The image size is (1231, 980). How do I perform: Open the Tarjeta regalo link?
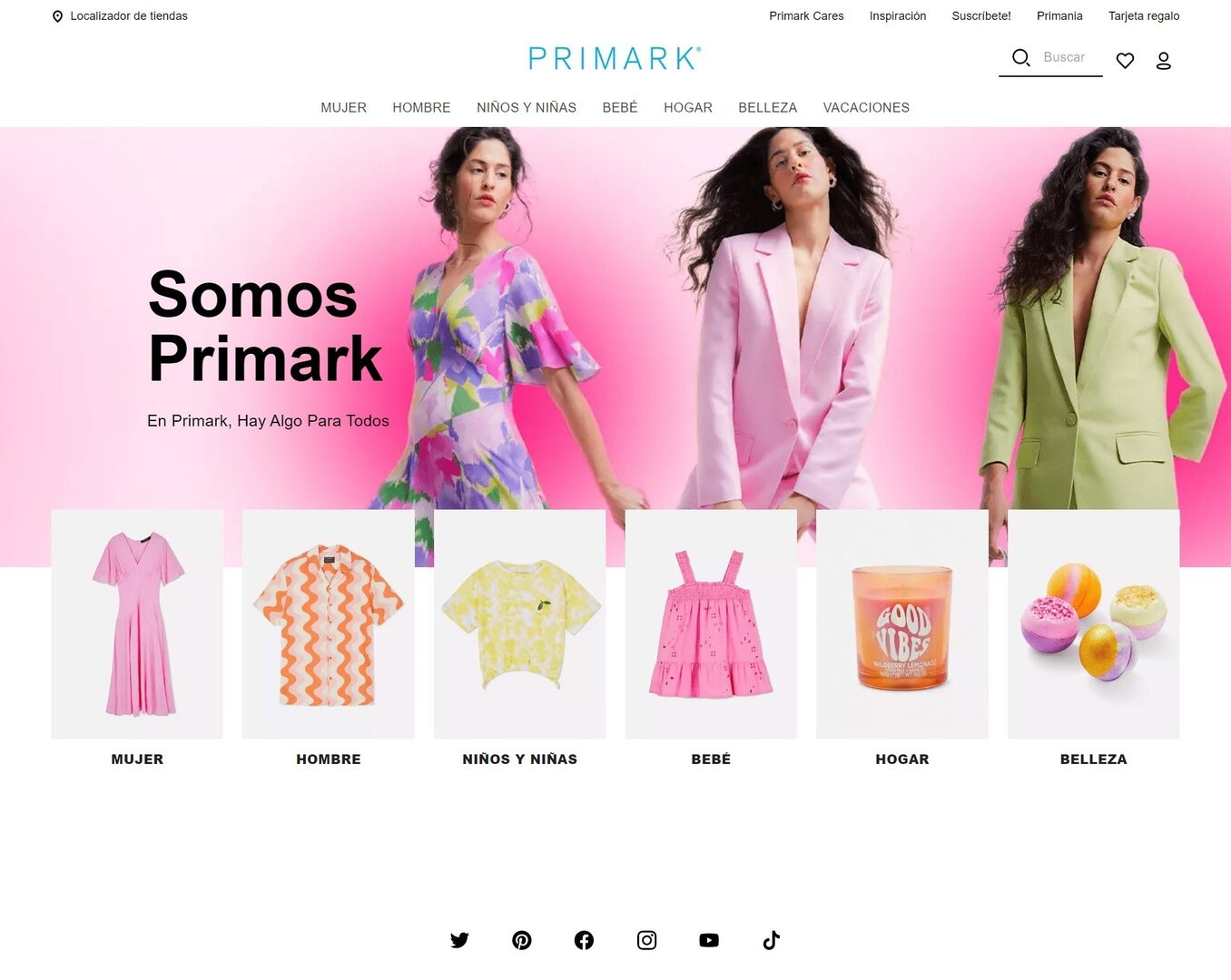point(1144,16)
